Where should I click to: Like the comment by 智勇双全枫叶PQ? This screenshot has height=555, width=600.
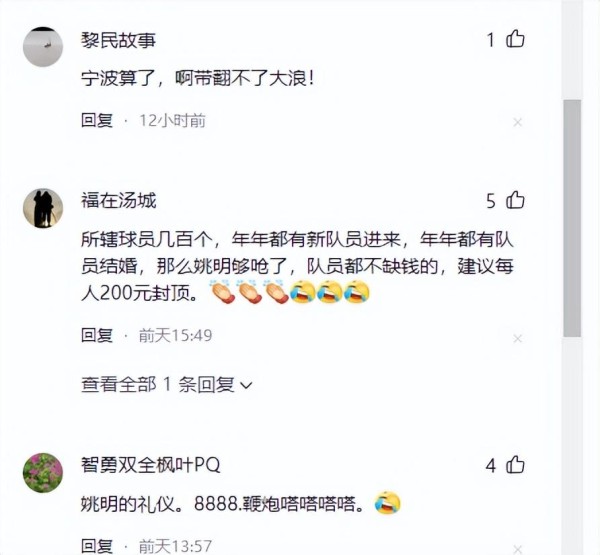pyautogui.click(x=515, y=465)
